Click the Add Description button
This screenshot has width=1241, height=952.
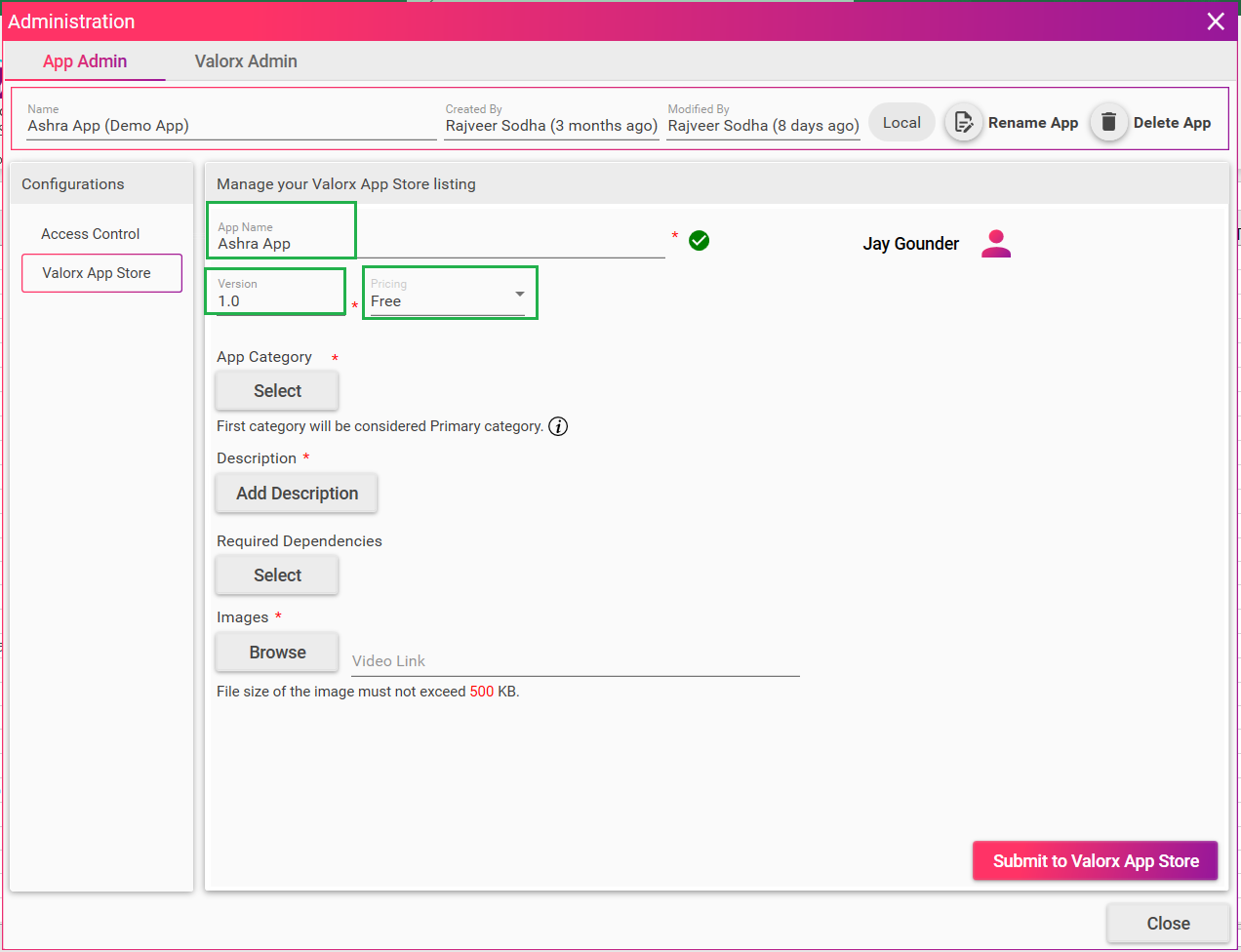[297, 494]
